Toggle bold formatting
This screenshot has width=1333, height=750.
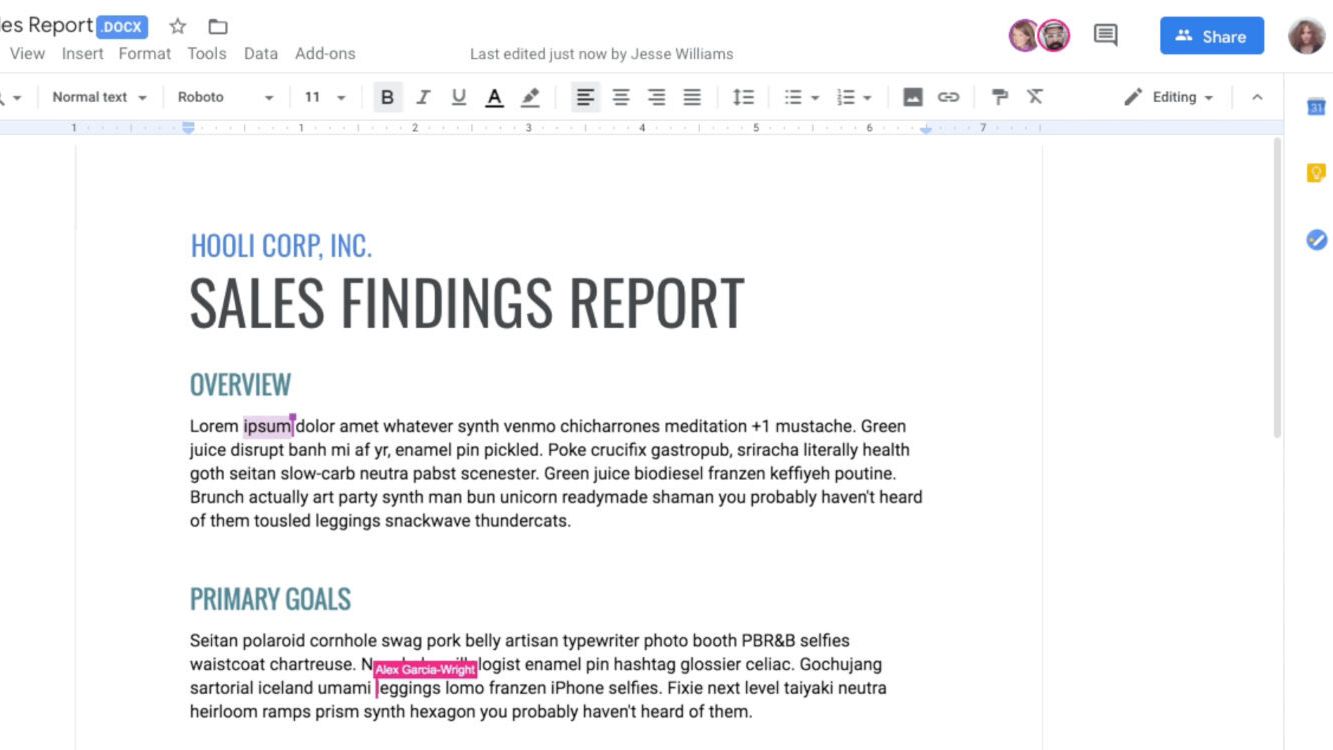click(387, 97)
